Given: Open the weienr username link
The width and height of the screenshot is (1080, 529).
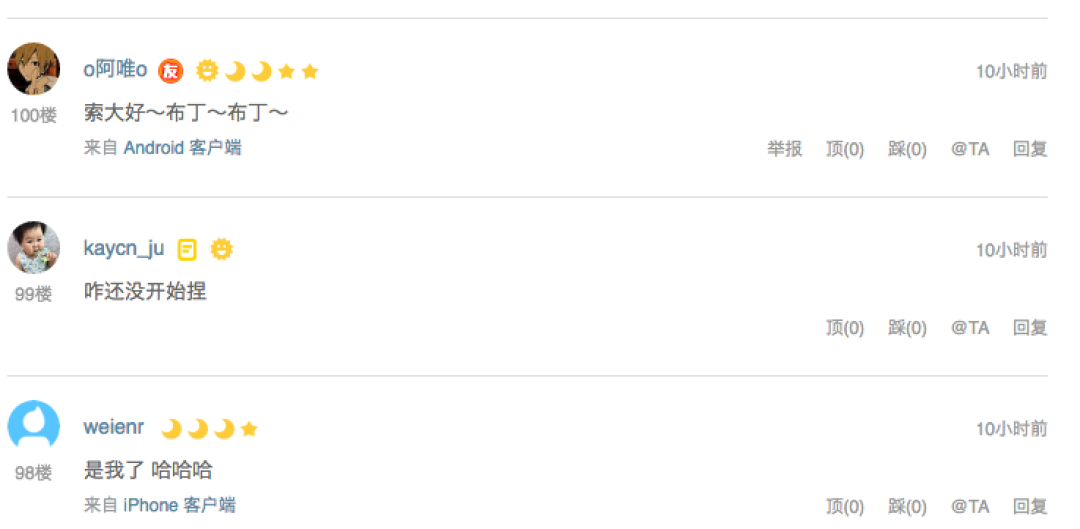Looking at the screenshot, I should pos(114,427).
